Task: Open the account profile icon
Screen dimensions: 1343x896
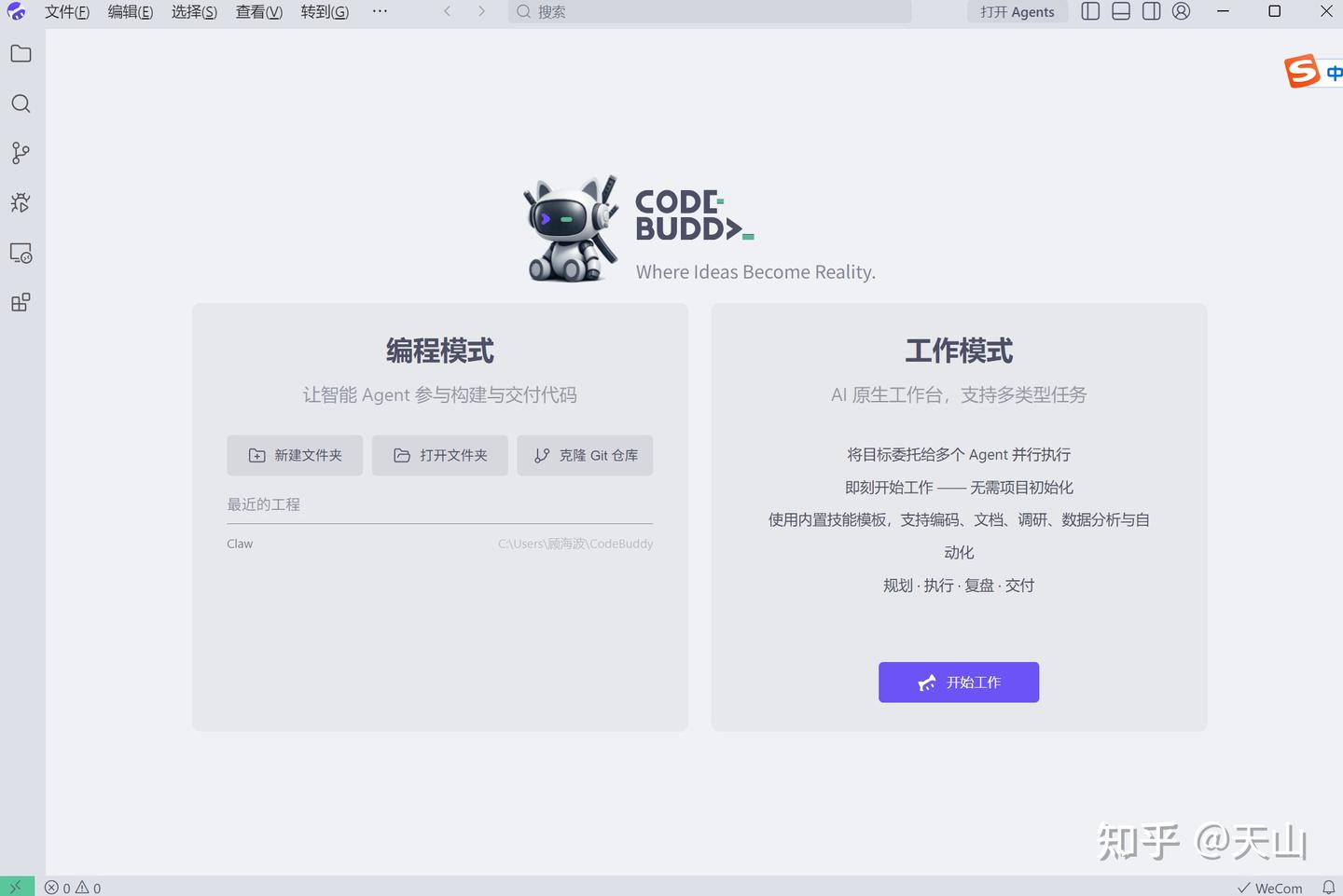Action: [1182, 11]
